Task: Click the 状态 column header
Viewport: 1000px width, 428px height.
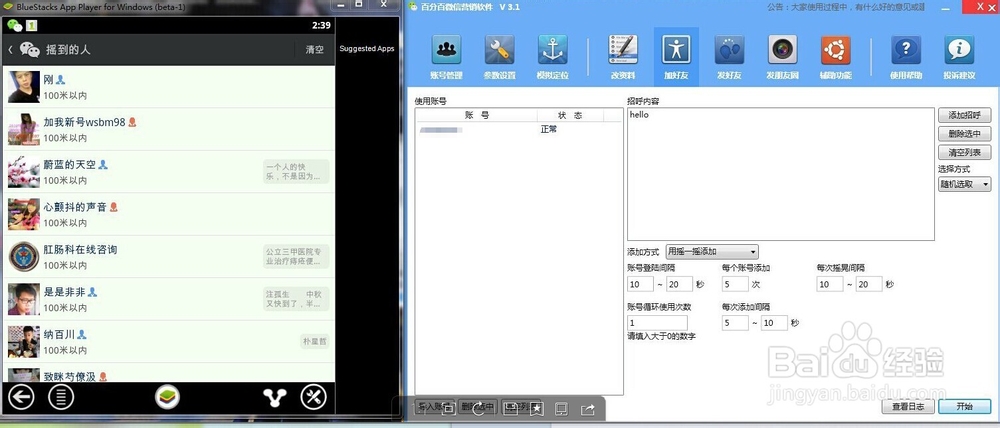Action: (x=570, y=115)
